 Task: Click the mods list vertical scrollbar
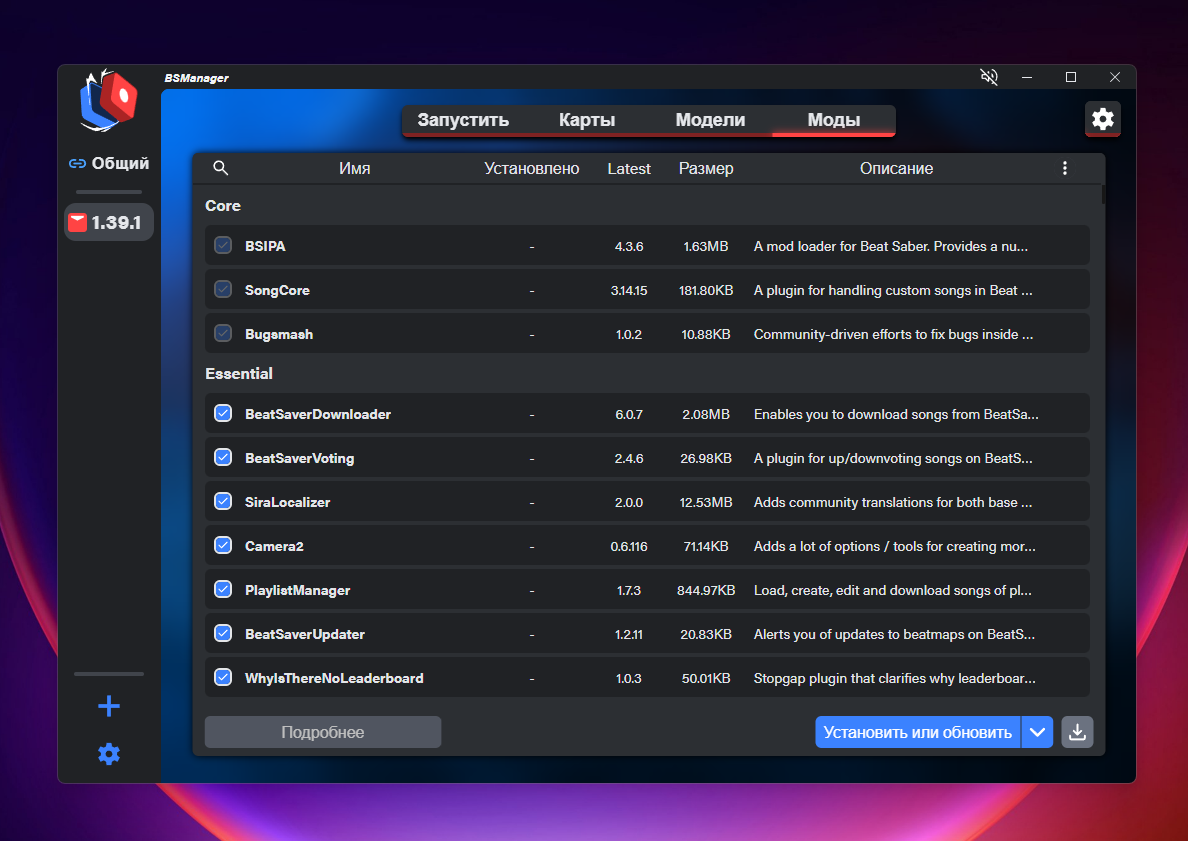point(1103,194)
